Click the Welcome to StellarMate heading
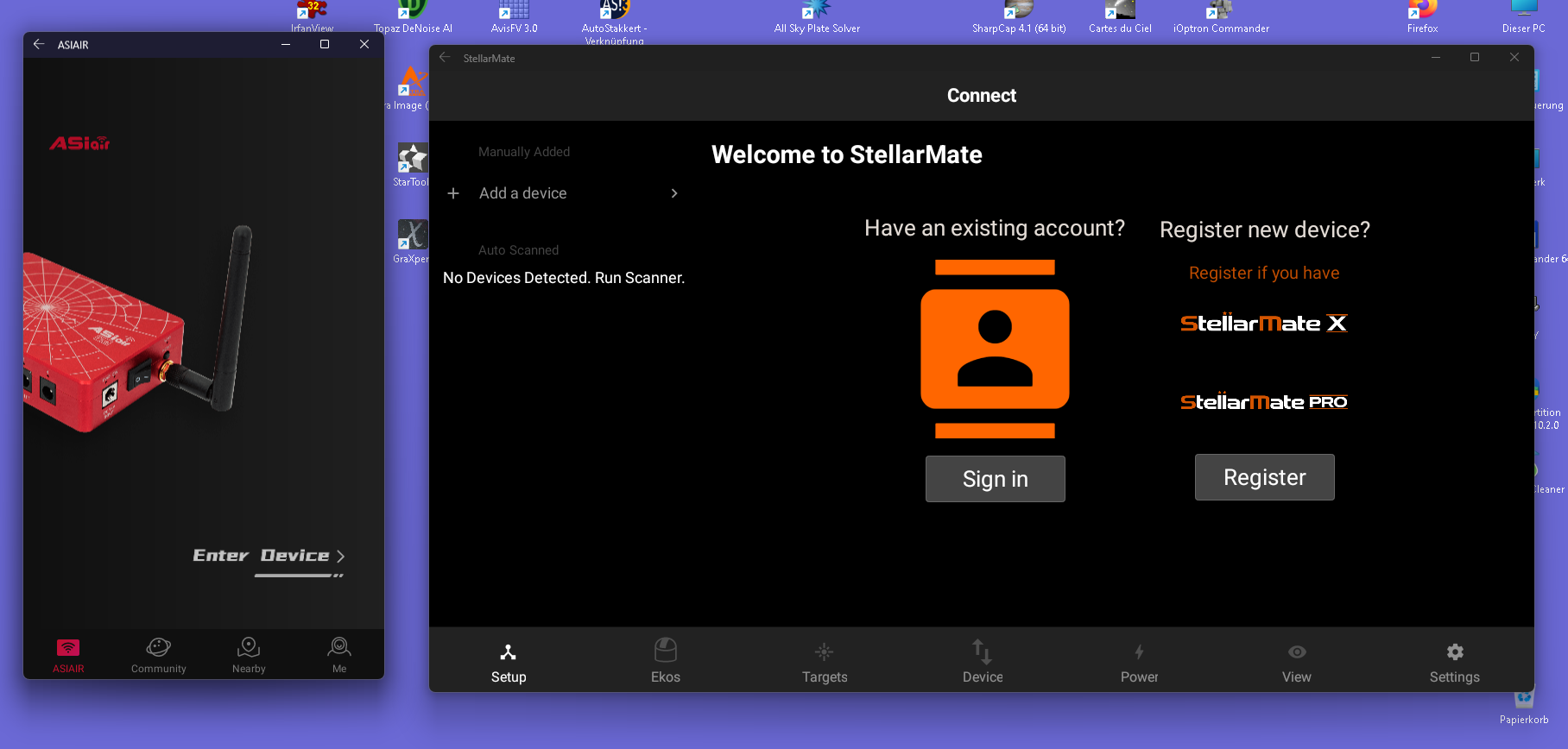This screenshot has height=749, width=1568. [x=847, y=154]
